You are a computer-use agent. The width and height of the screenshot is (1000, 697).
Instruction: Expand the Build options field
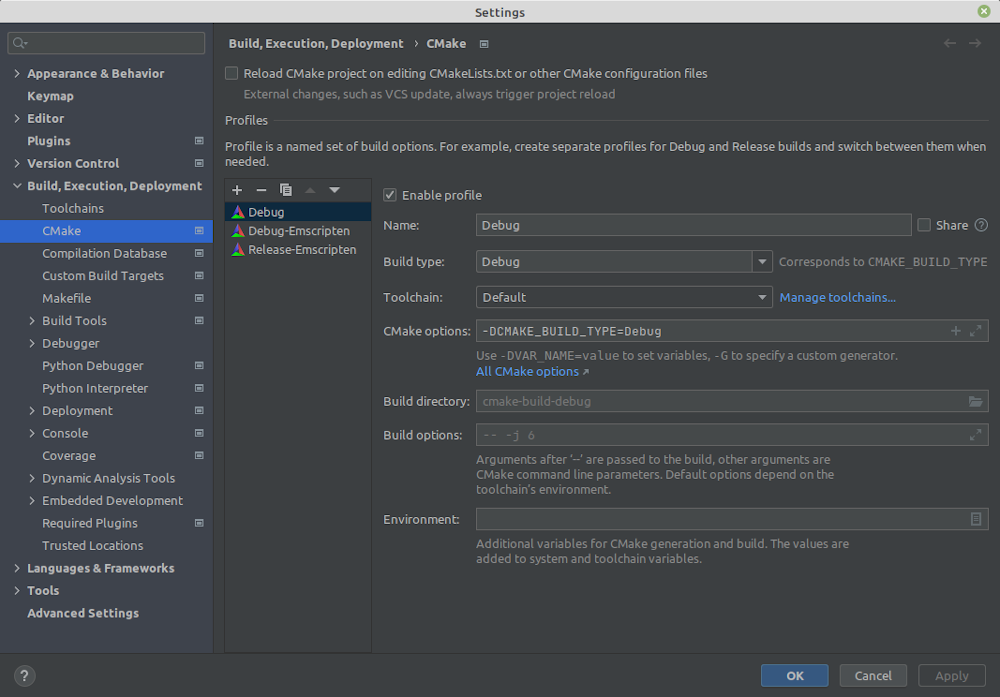coord(975,435)
